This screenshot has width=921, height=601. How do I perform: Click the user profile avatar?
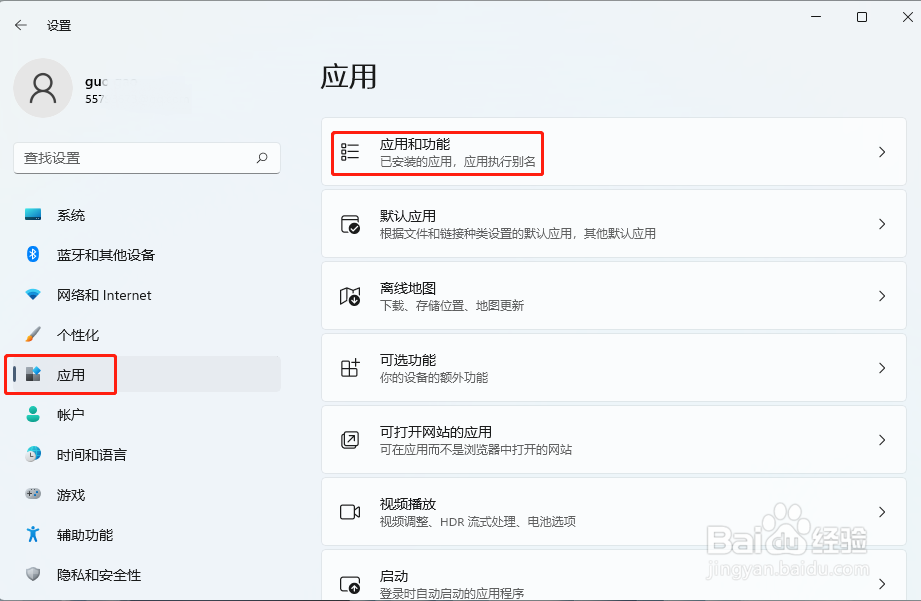pos(42,88)
